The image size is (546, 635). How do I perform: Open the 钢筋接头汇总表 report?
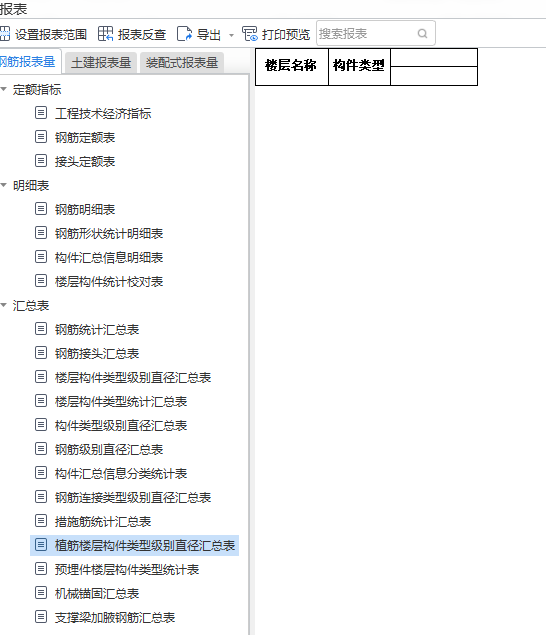97,353
